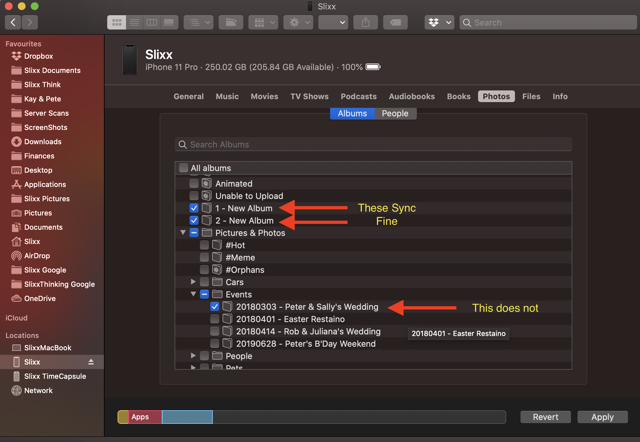Toggle Pictures & Photos folder checkbox
Image resolution: width=640 pixels, height=442 pixels.
(194, 233)
